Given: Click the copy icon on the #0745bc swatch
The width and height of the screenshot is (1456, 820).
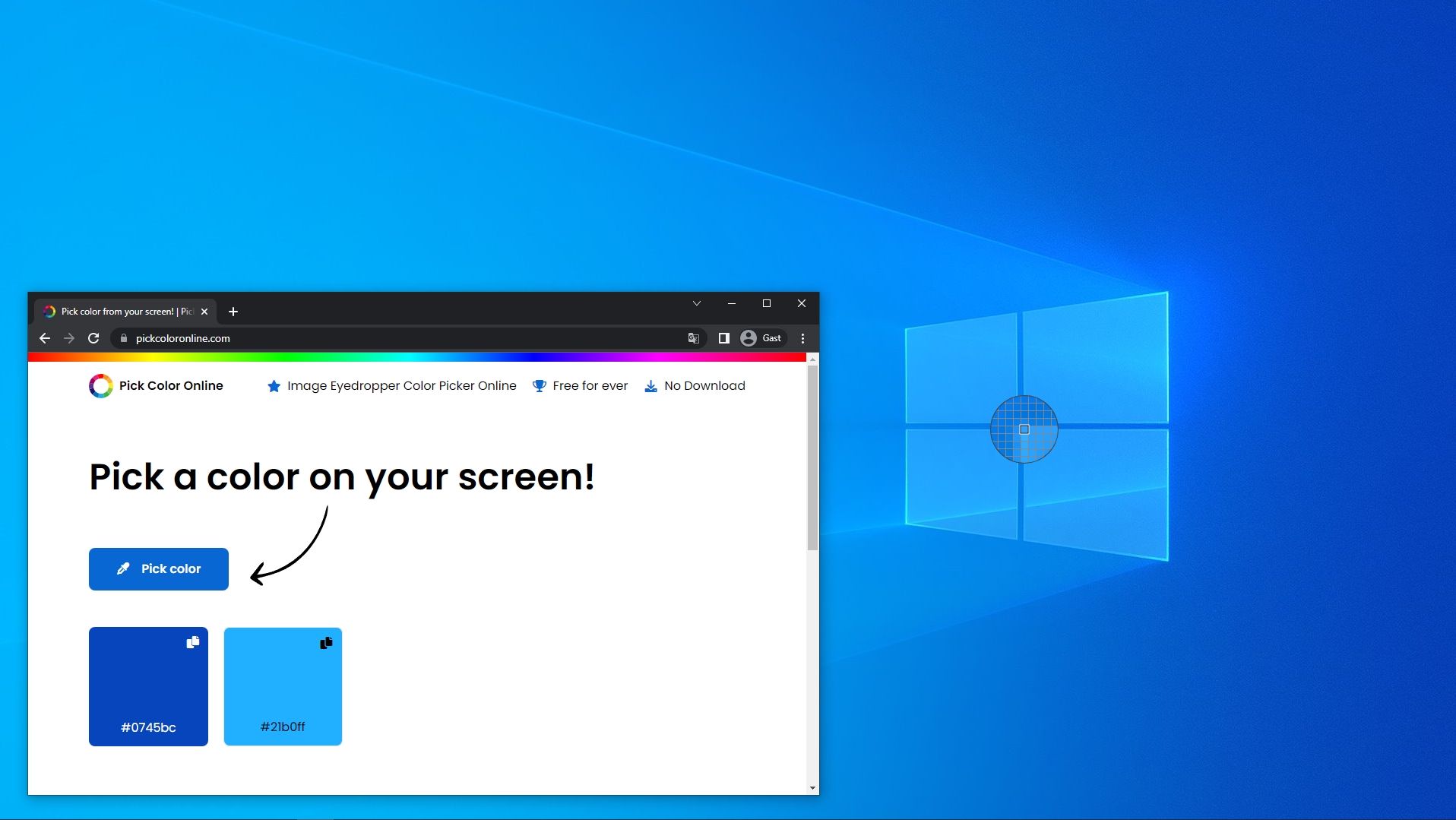Looking at the screenshot, I should 192,642.
